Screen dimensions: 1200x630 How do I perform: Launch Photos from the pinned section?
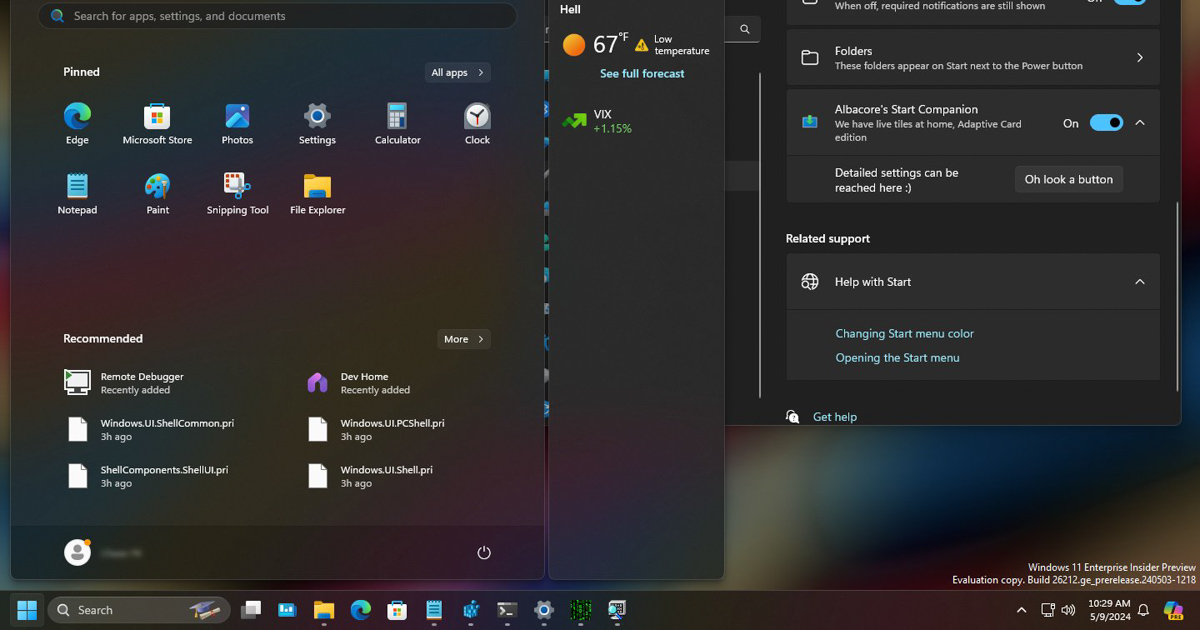coord(237,124)
